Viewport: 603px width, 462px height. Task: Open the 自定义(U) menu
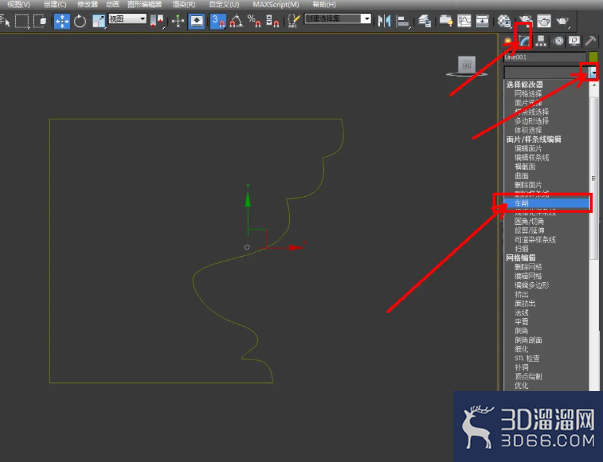tap(224, 5)
